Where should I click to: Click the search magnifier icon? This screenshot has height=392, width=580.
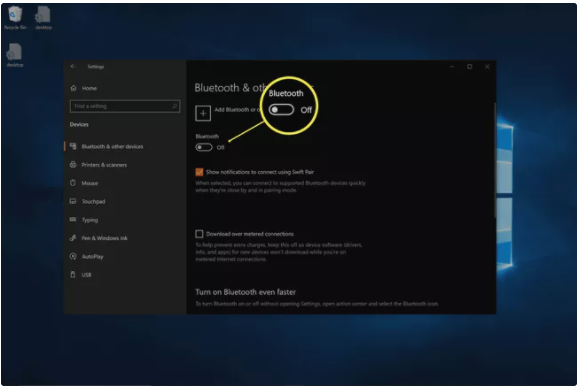pos(175,106)
